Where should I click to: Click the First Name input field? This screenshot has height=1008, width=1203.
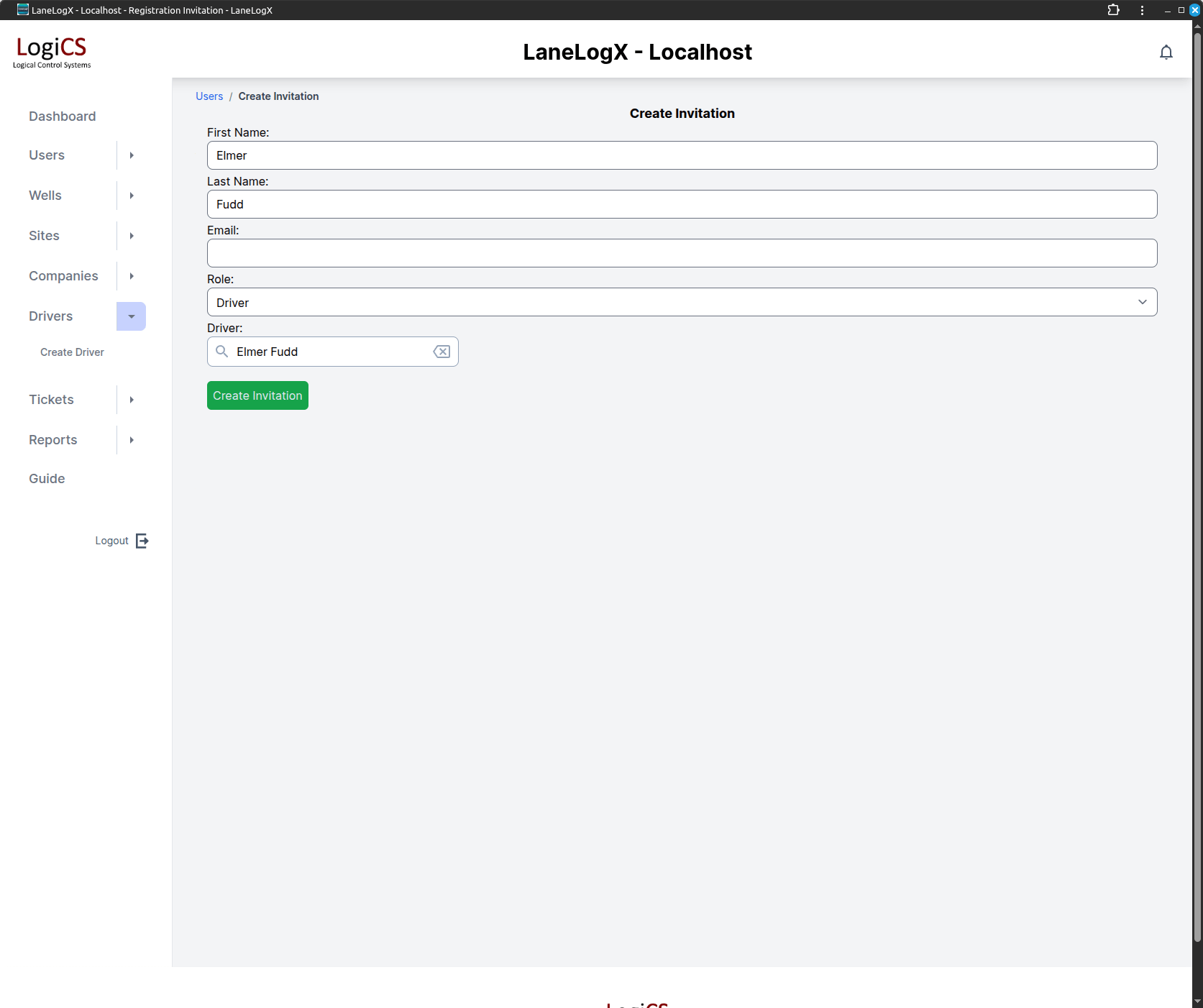pyautogui.click(x=682, y=155)
